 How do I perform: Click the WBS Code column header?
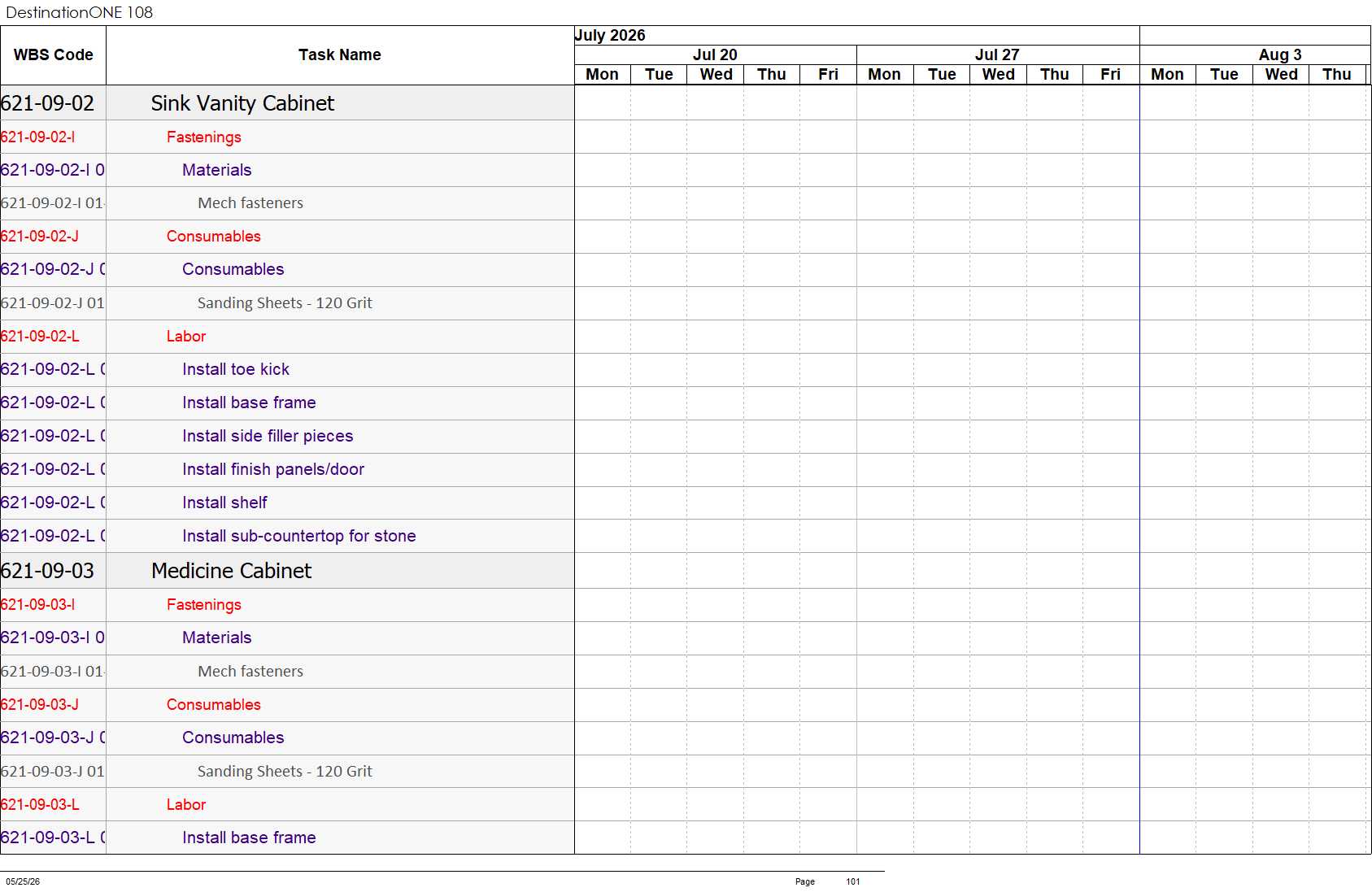pos(53,55)
